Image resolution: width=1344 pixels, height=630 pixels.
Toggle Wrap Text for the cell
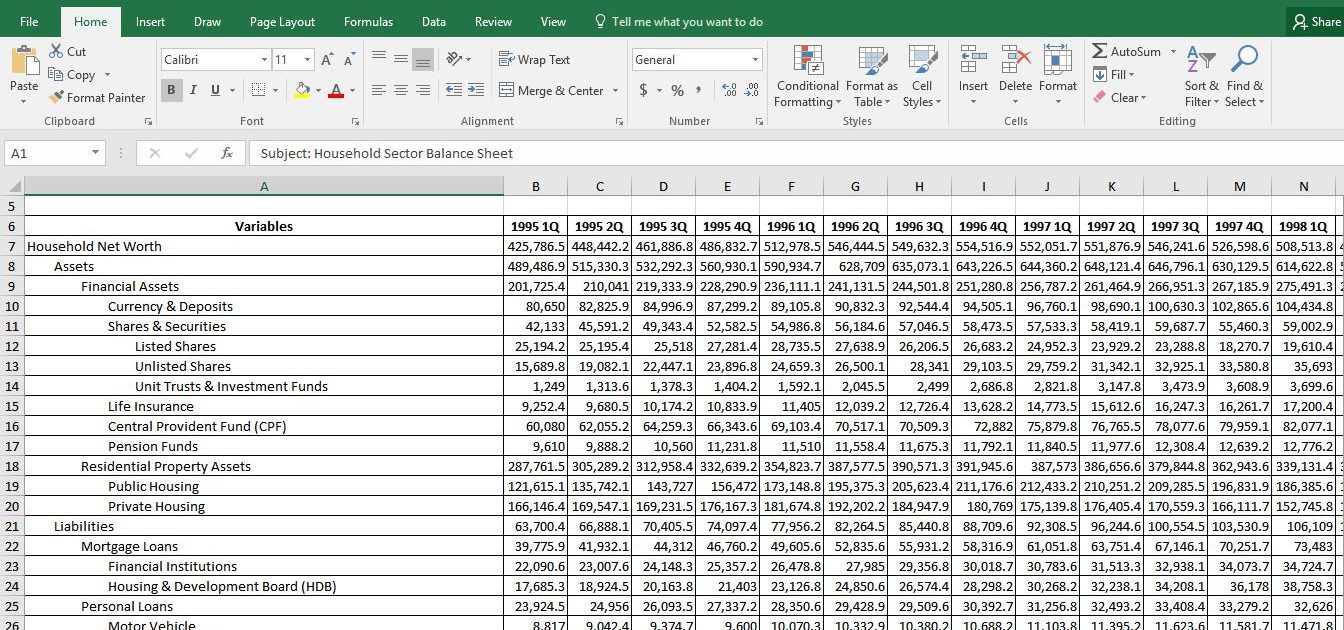(x=534, y=60)
